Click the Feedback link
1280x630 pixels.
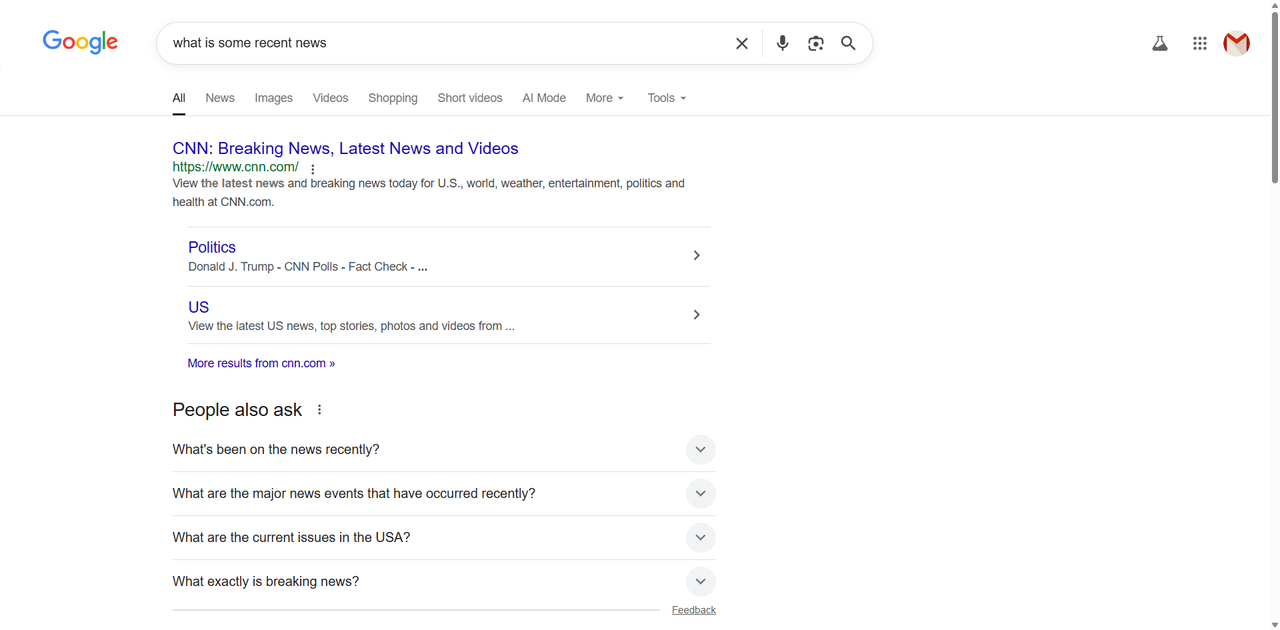694,610
